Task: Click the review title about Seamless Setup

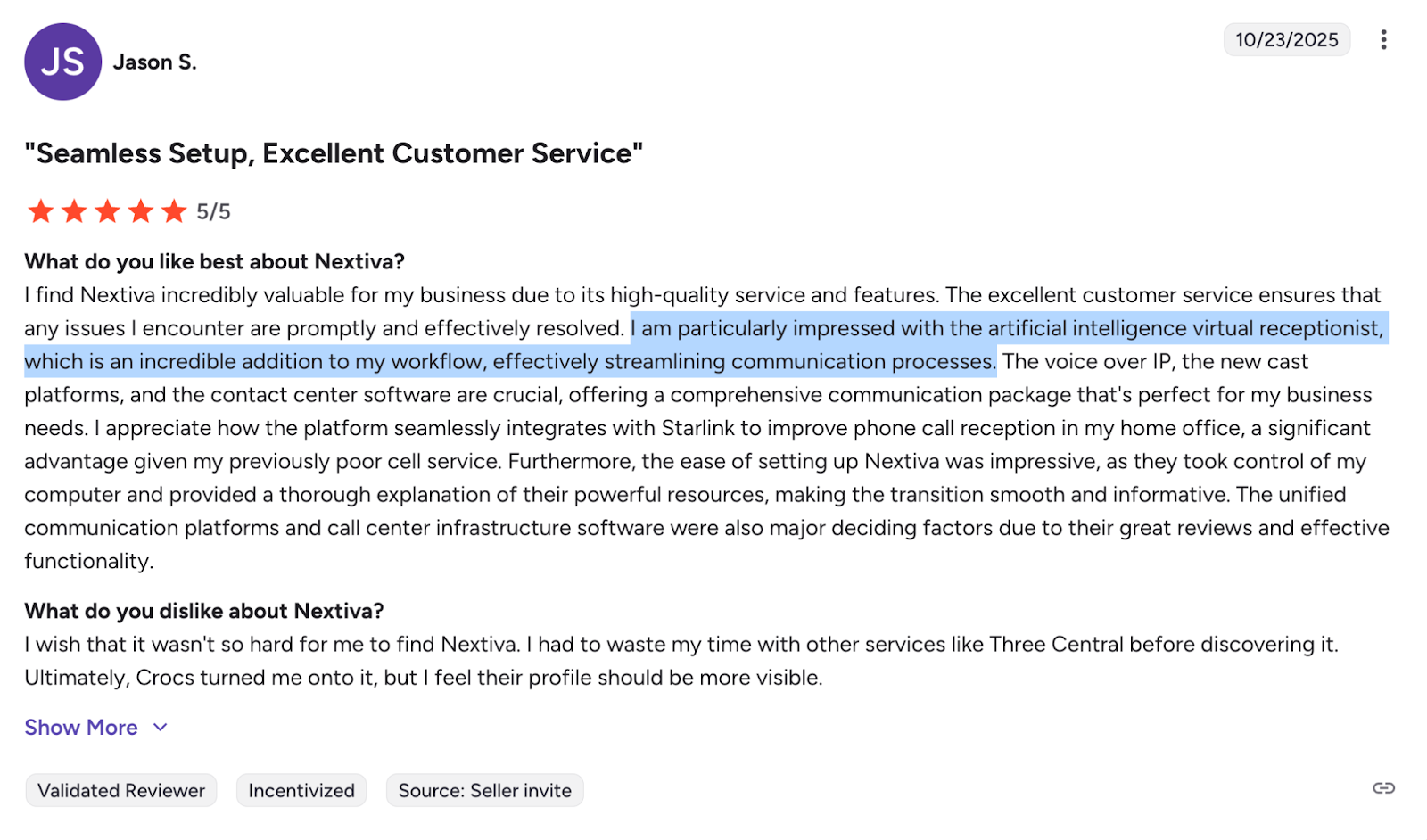Action: pyautogui.click(x=334, y=153)
